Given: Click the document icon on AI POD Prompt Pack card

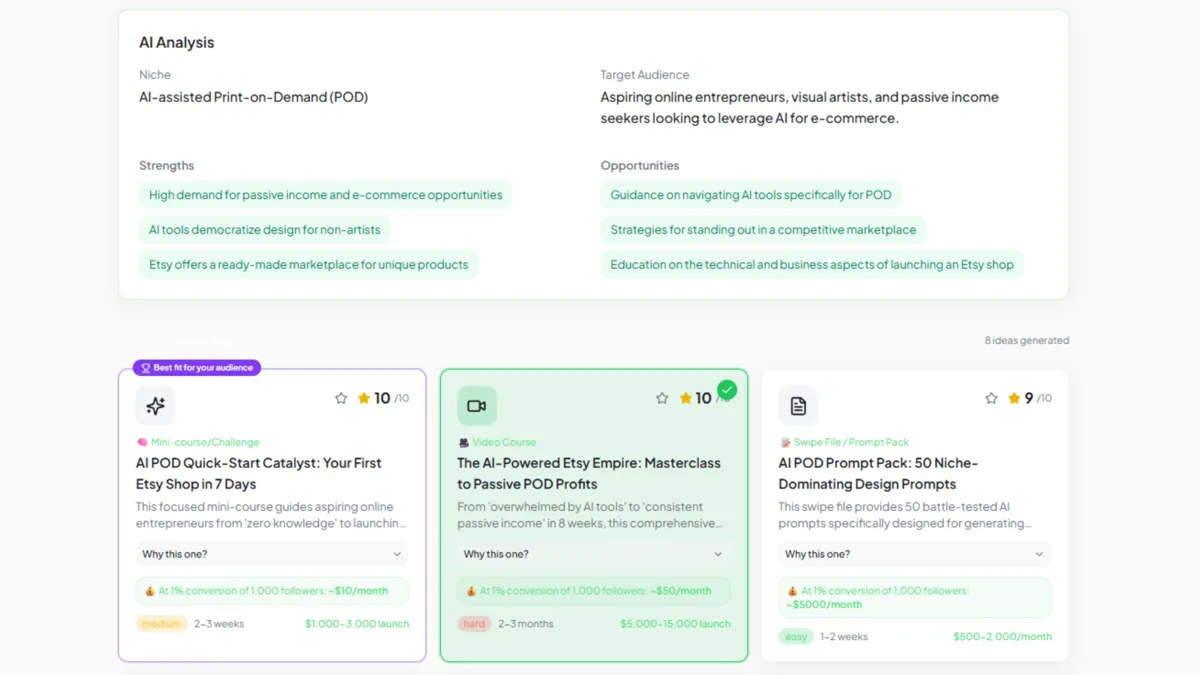Looking at the screenshot, I should tap(798, 406).
